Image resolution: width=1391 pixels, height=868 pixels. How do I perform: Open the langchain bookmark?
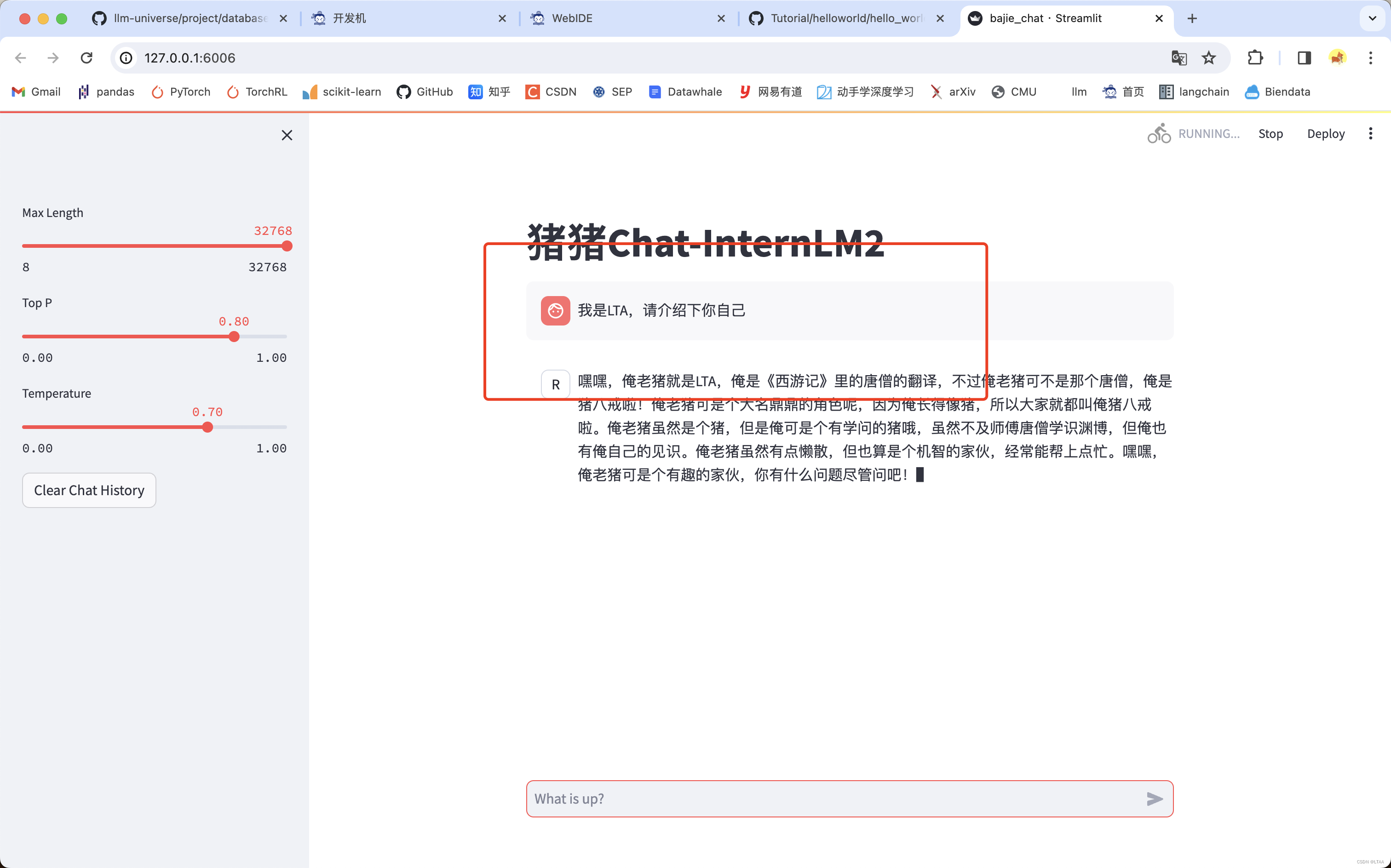tap(1193, 92)
